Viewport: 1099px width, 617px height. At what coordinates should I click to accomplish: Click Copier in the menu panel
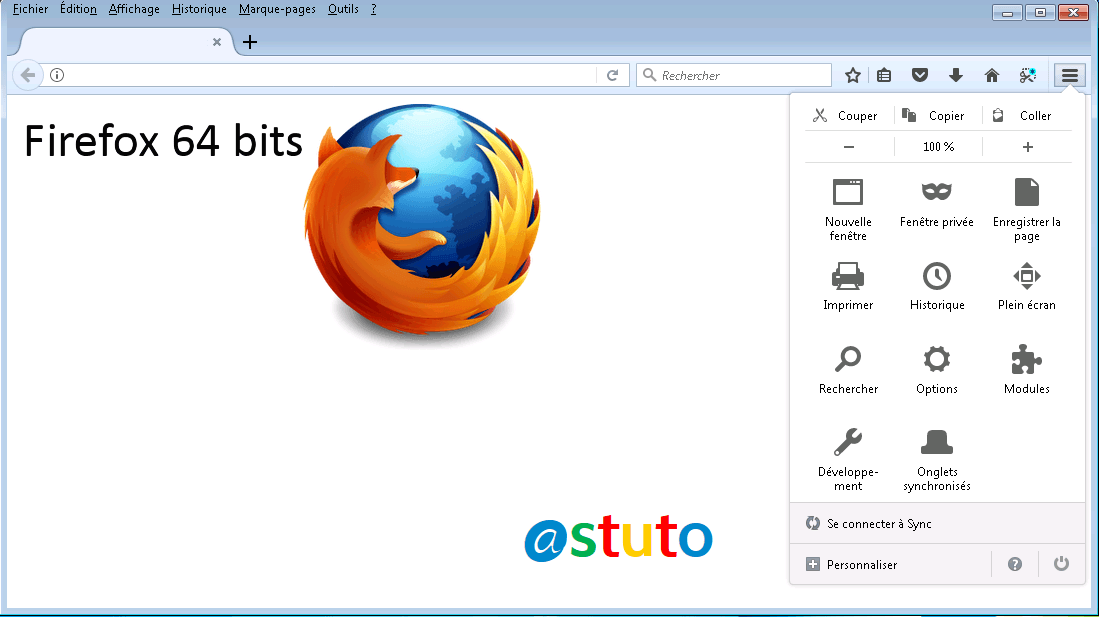[x=935, y=116]
